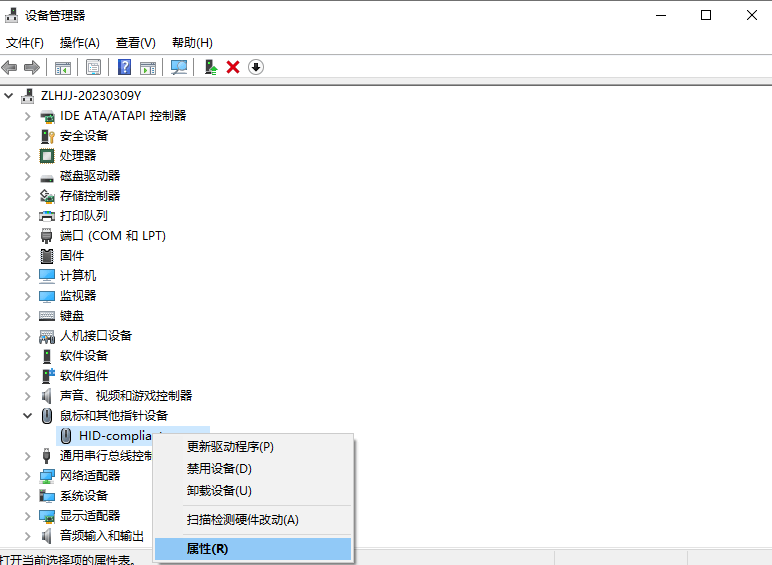Select the 软件设备 row text
The image size is (772, 565).
[x=84, y=356]
